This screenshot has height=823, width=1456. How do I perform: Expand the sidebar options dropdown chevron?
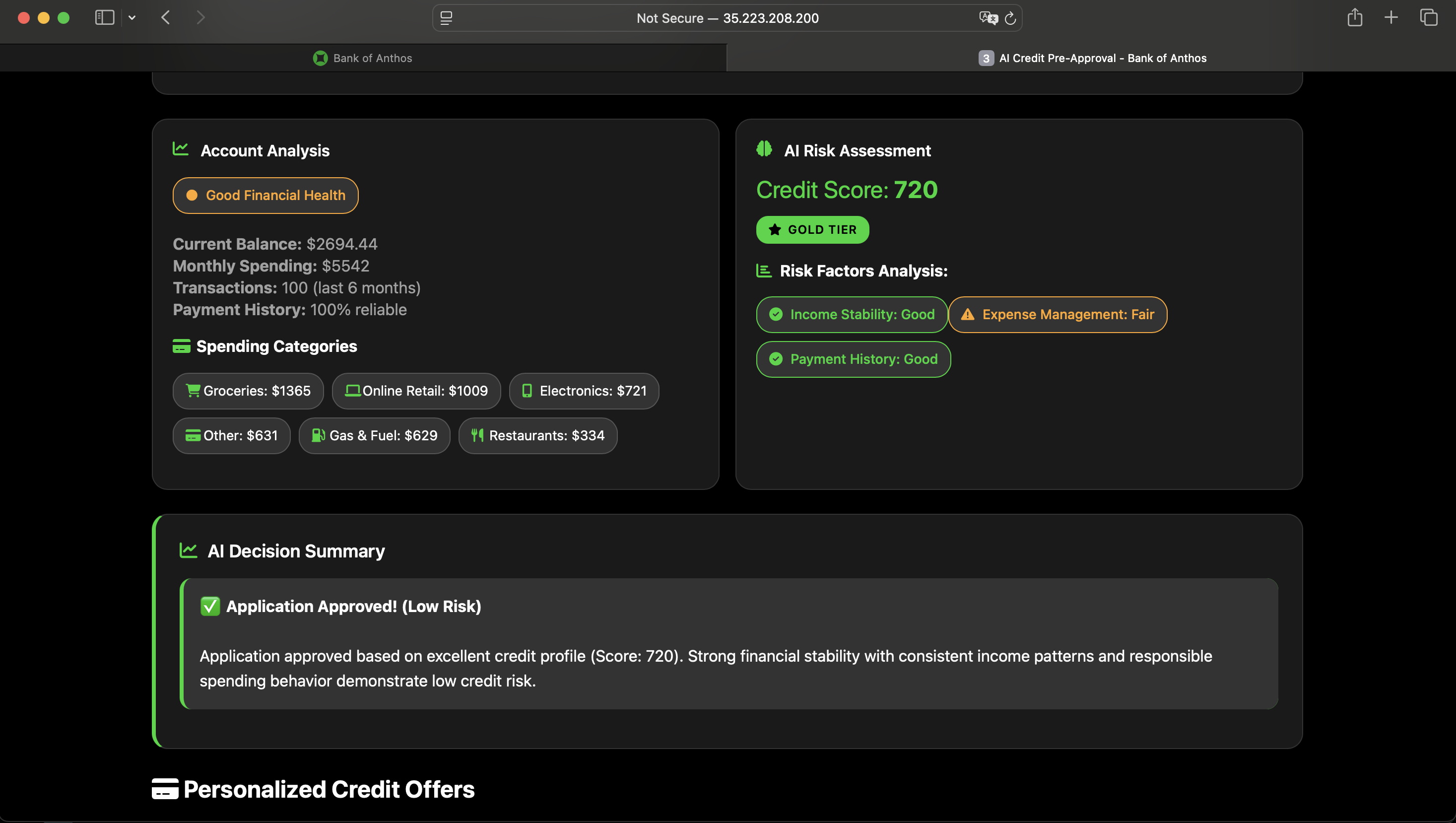(132, 17)
